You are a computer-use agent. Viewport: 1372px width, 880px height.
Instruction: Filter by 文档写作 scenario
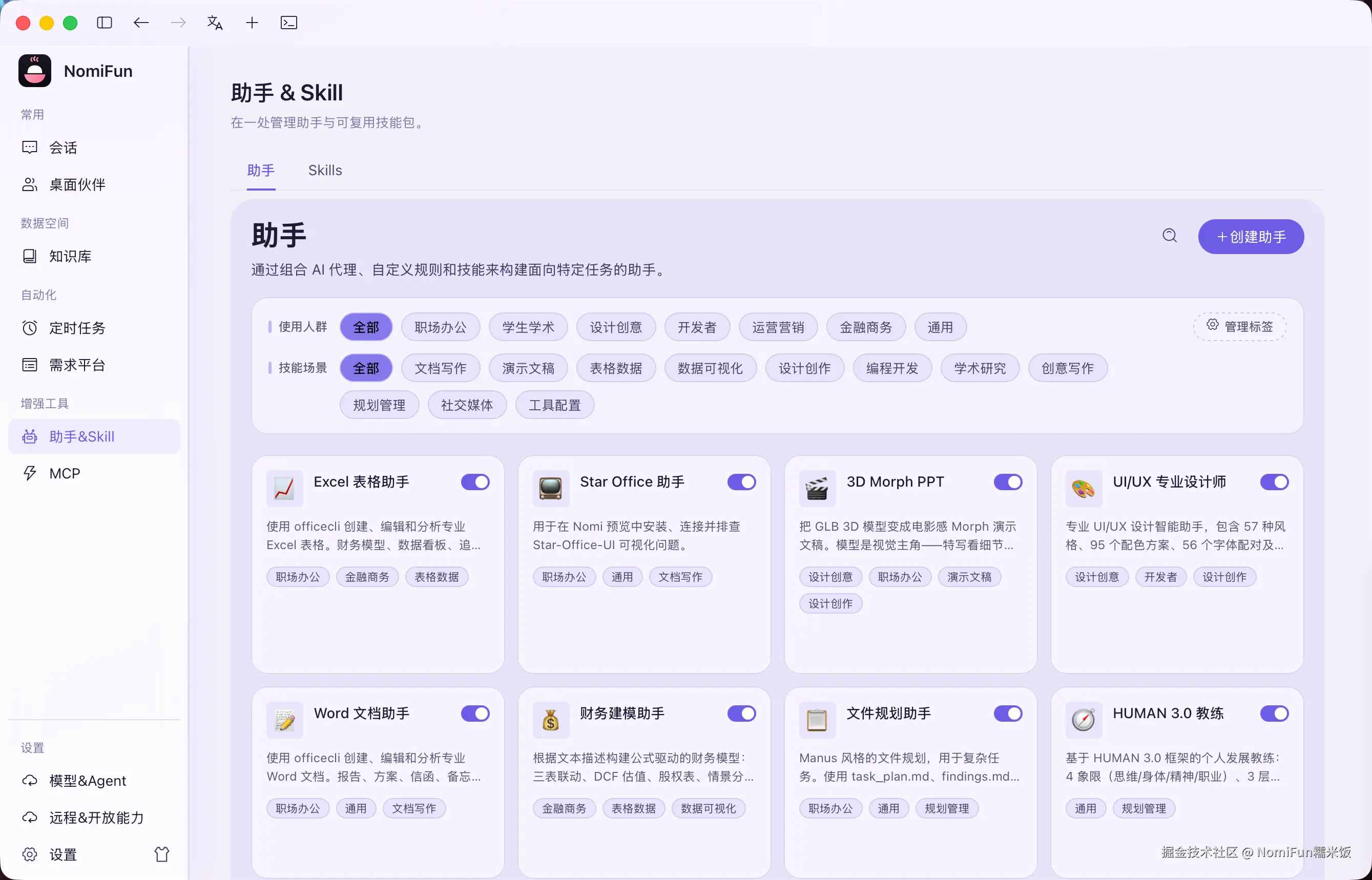coord(441,368)
